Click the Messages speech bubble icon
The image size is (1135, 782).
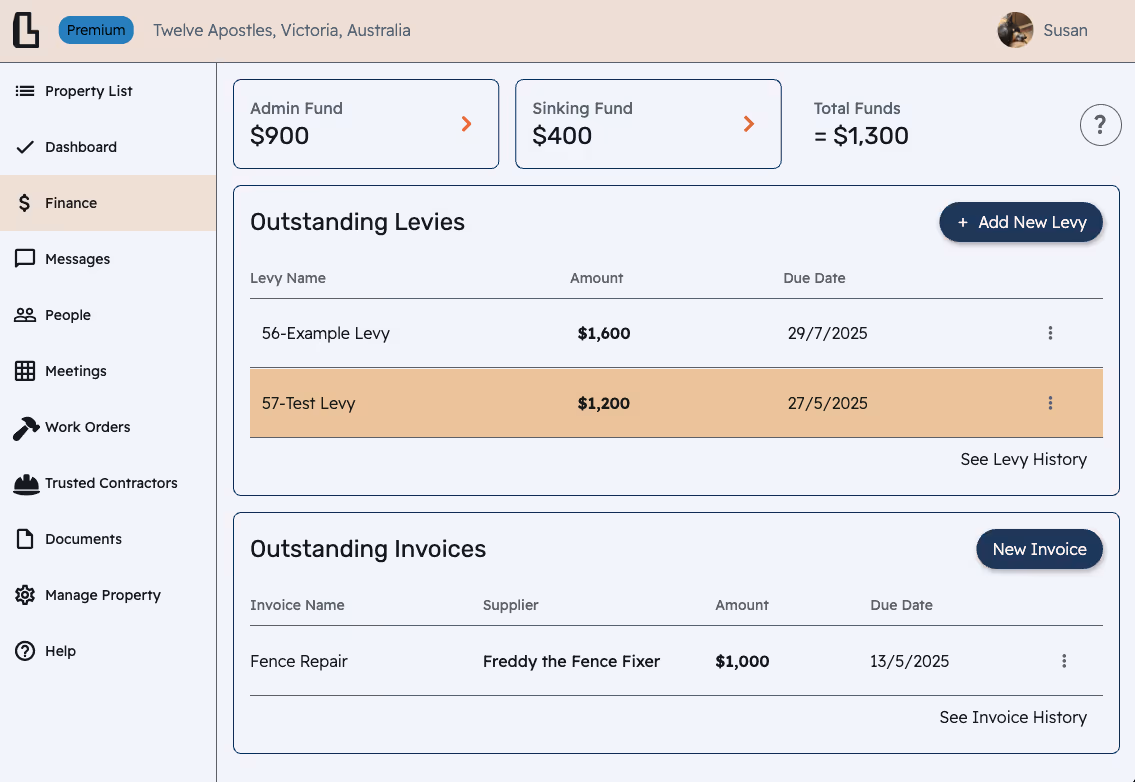coord(25,258)
